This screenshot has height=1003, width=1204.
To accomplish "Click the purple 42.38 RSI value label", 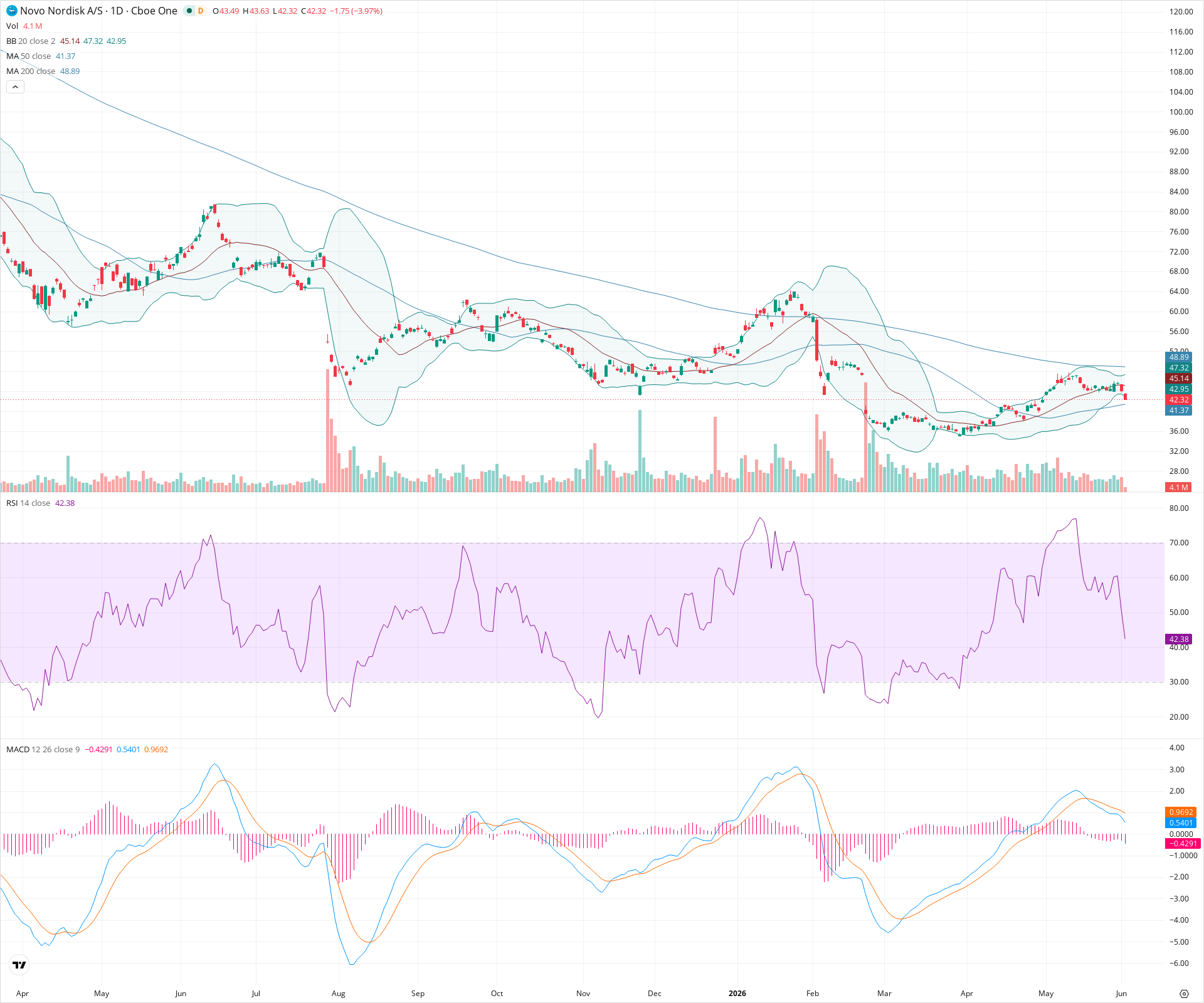I will (x=1178, y=639).
